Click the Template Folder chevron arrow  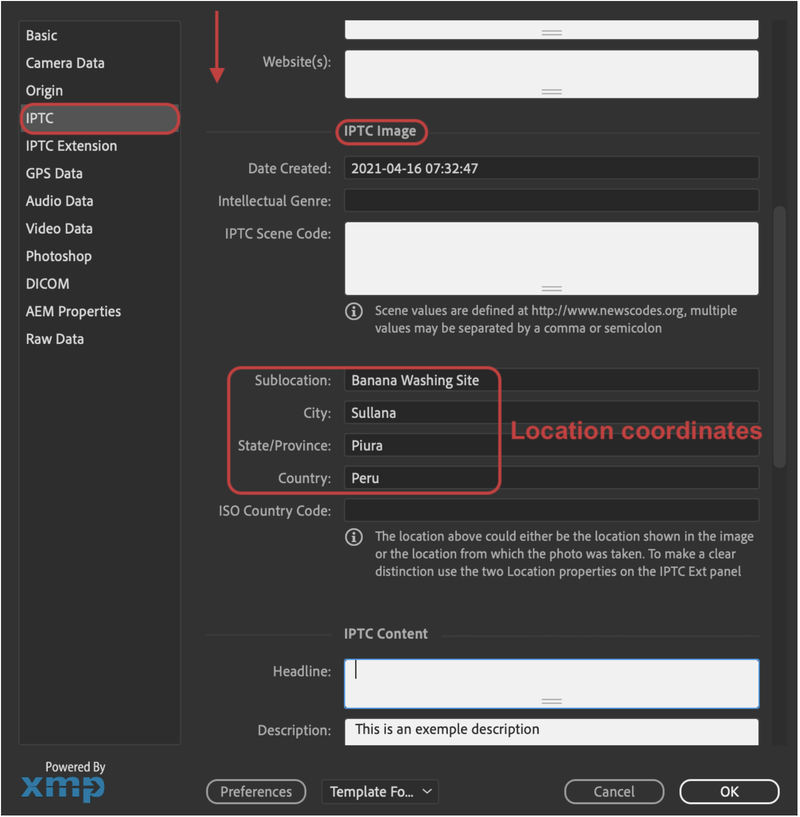427,791
